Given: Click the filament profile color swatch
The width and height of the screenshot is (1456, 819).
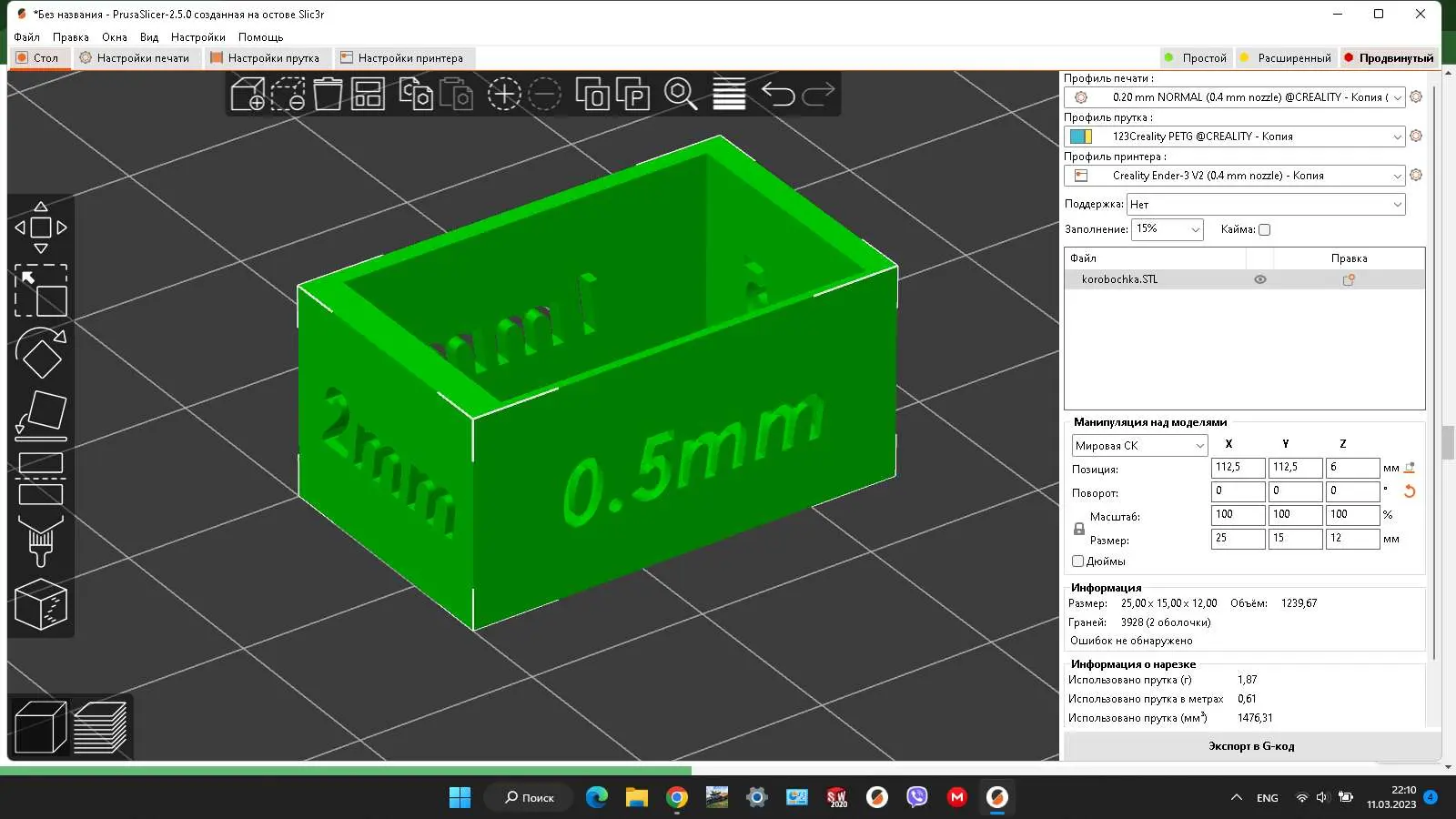Looking at the screenshot, I should pos(1081,136).
